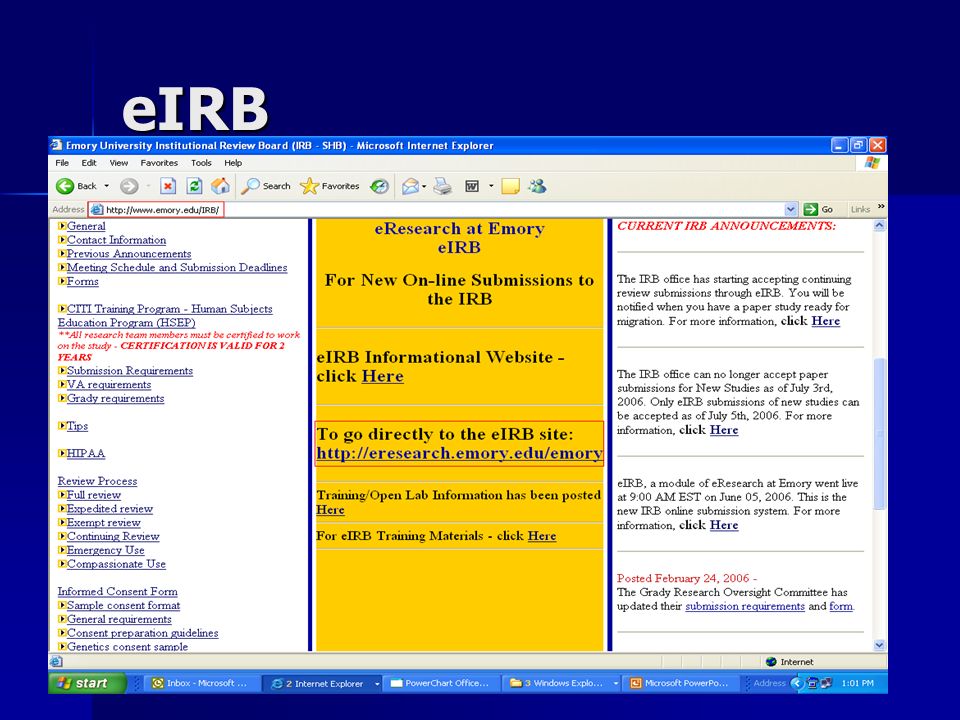Open the submission requirements link in announcements
This screenshot has width=960, height=720.
point(744,606)
